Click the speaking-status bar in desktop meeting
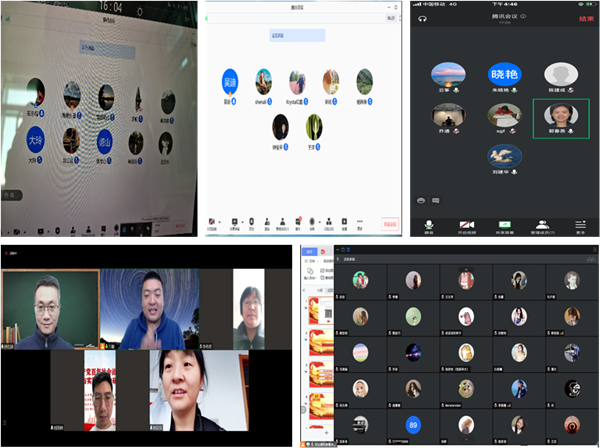This screenshot has height=448, width=600. tap(299, 35)
